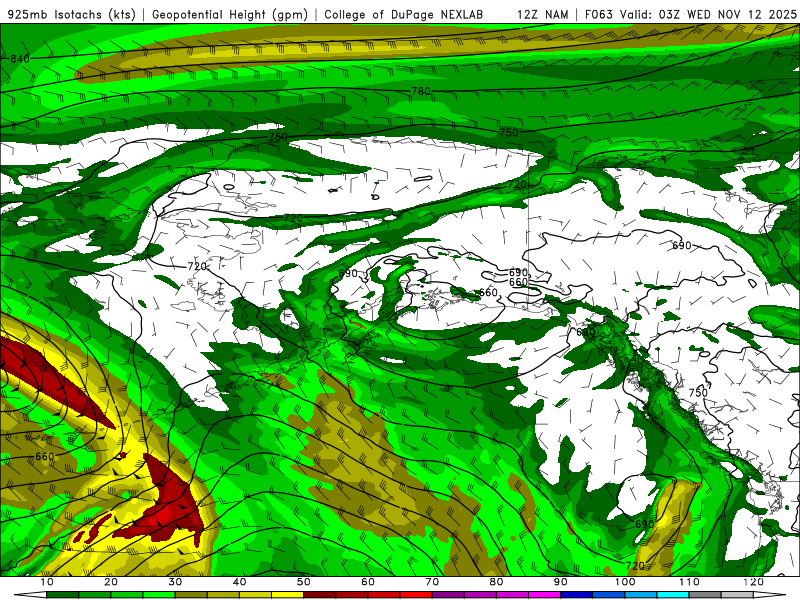Click the light gray swatch below label 120

(x=737, y=595)
